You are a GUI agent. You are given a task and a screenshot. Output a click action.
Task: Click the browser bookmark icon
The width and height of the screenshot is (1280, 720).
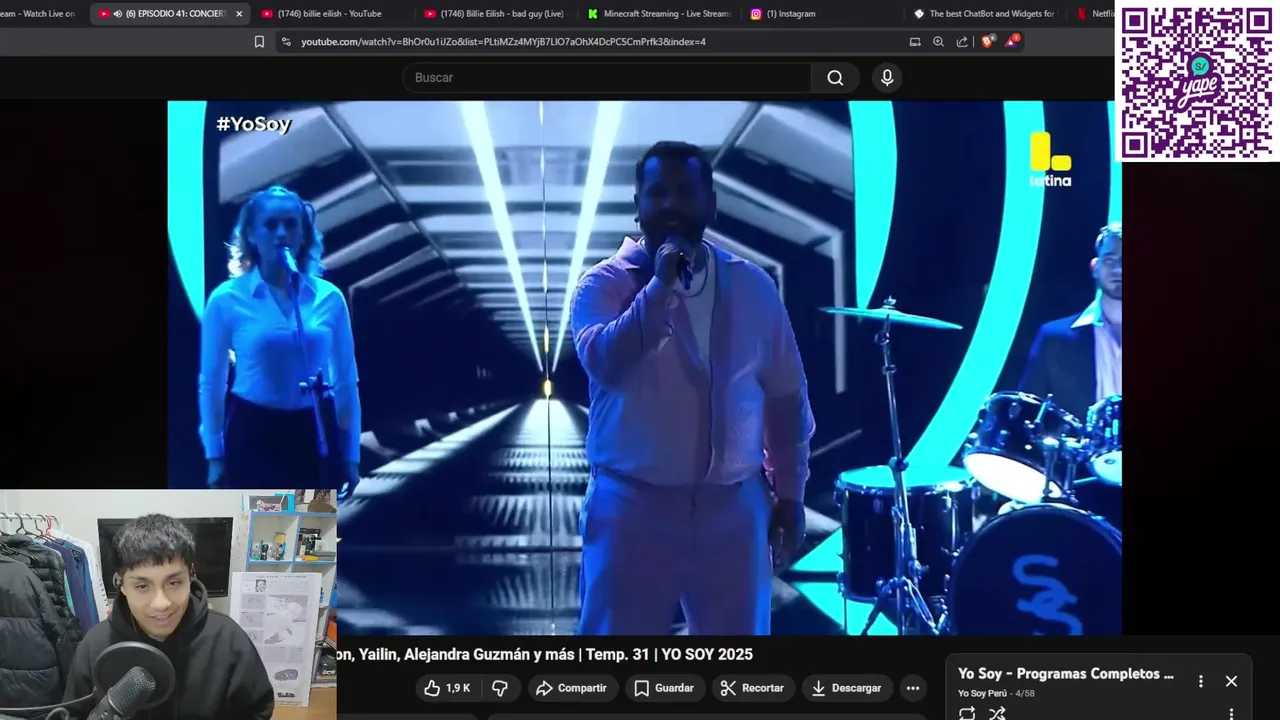click(259, 42)
